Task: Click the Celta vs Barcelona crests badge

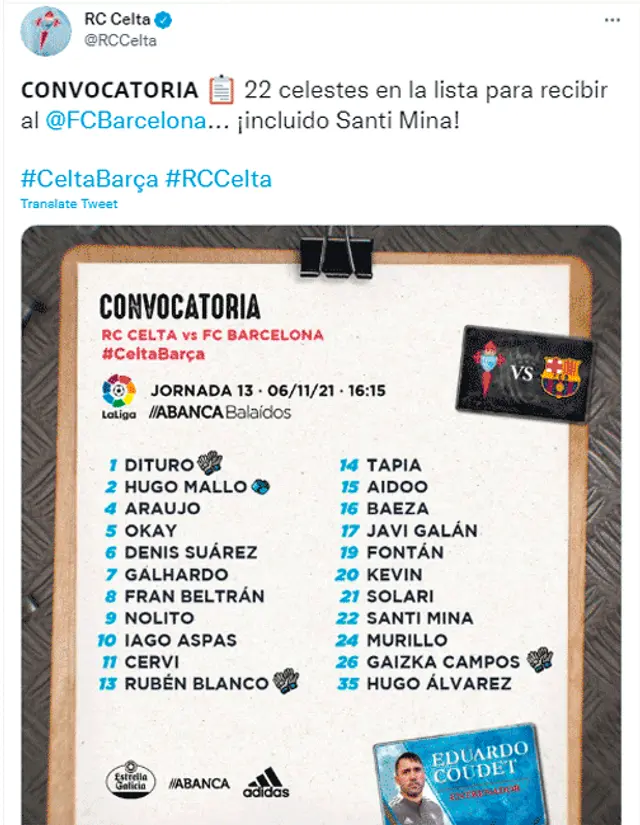Action: [x=525, y=371]
